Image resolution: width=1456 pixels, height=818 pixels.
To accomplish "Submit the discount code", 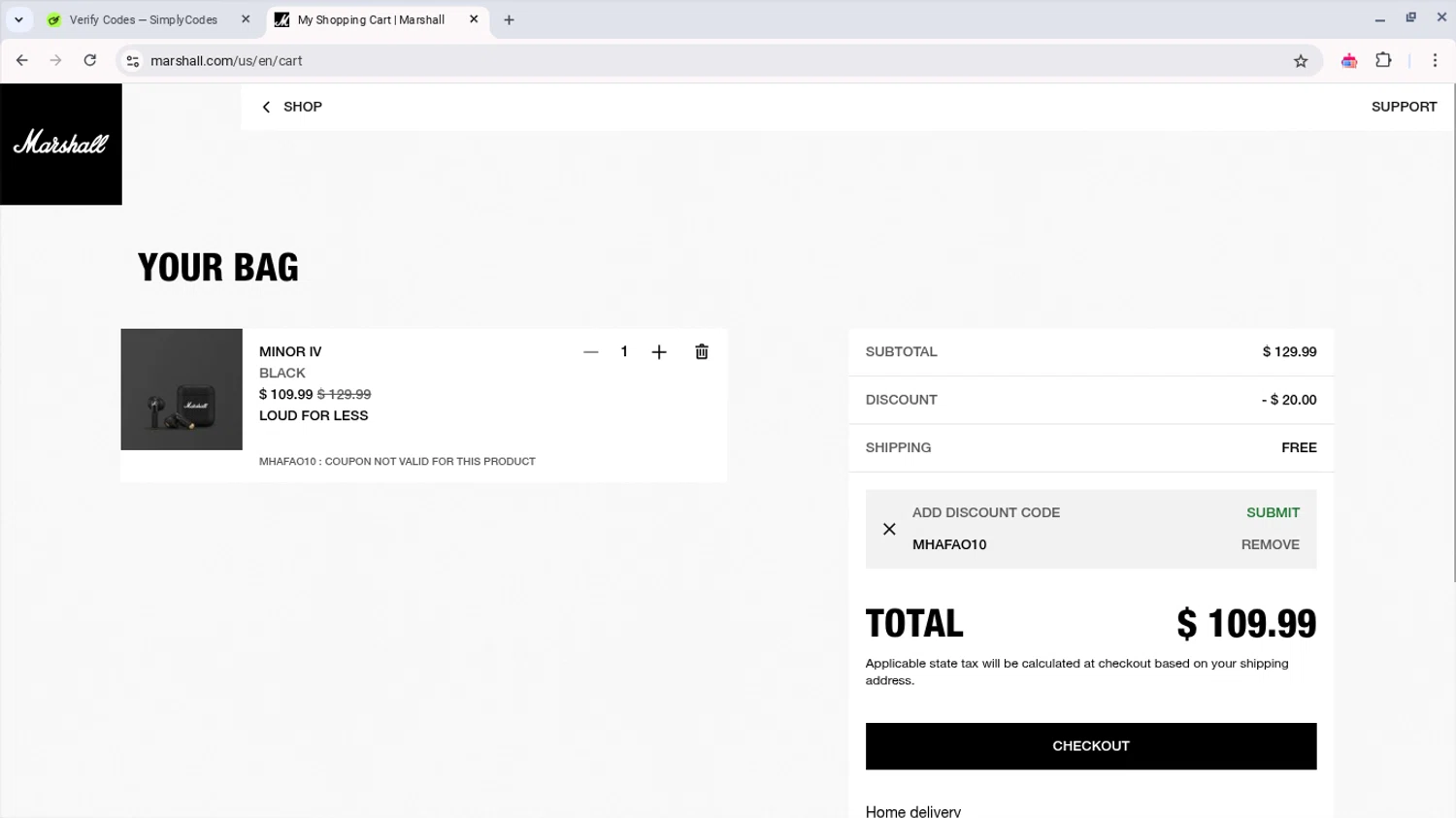I will pyautogui.click(x=1273, y=512).
